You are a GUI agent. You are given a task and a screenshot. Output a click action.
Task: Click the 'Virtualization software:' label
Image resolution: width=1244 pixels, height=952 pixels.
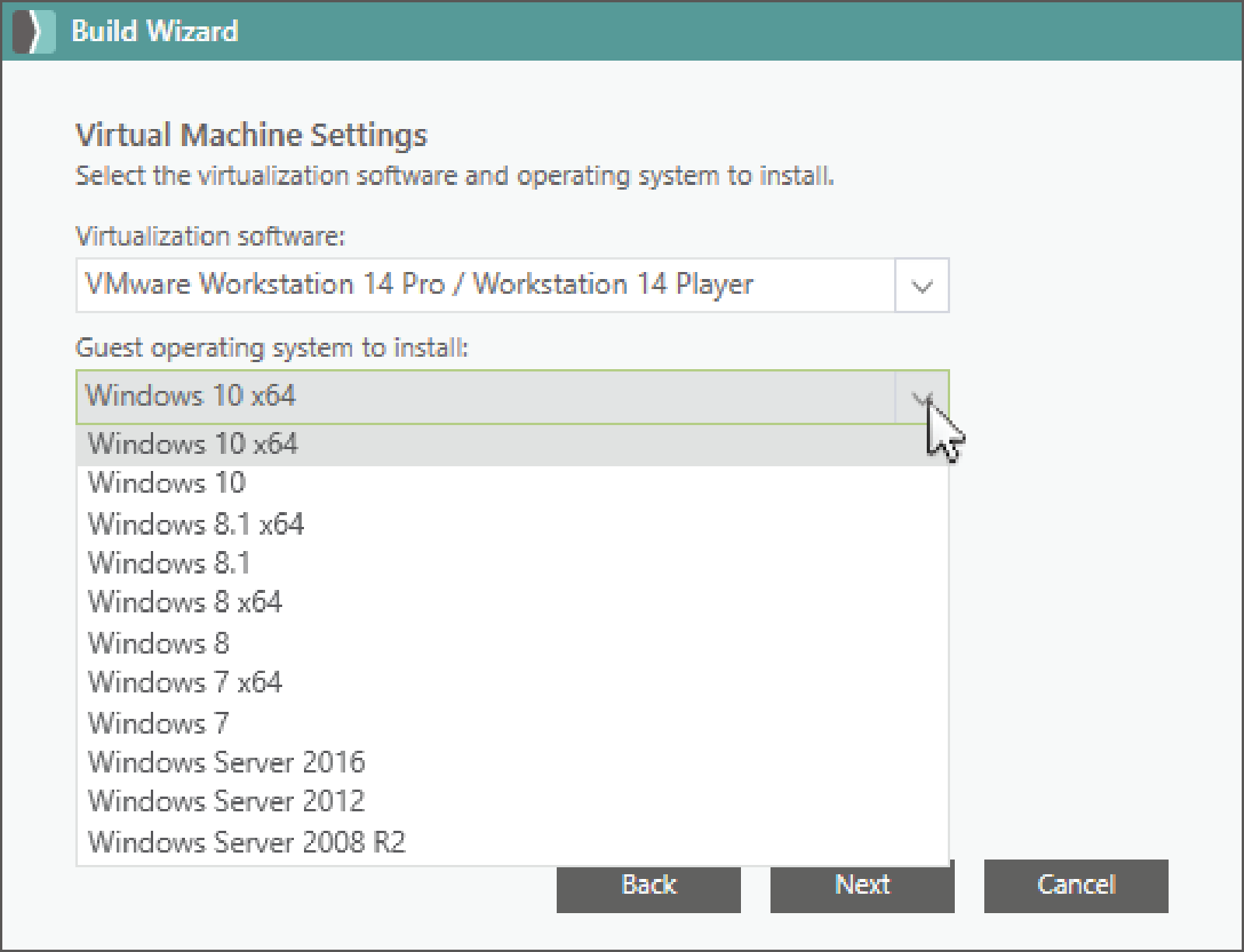click(x=210, y=235)
